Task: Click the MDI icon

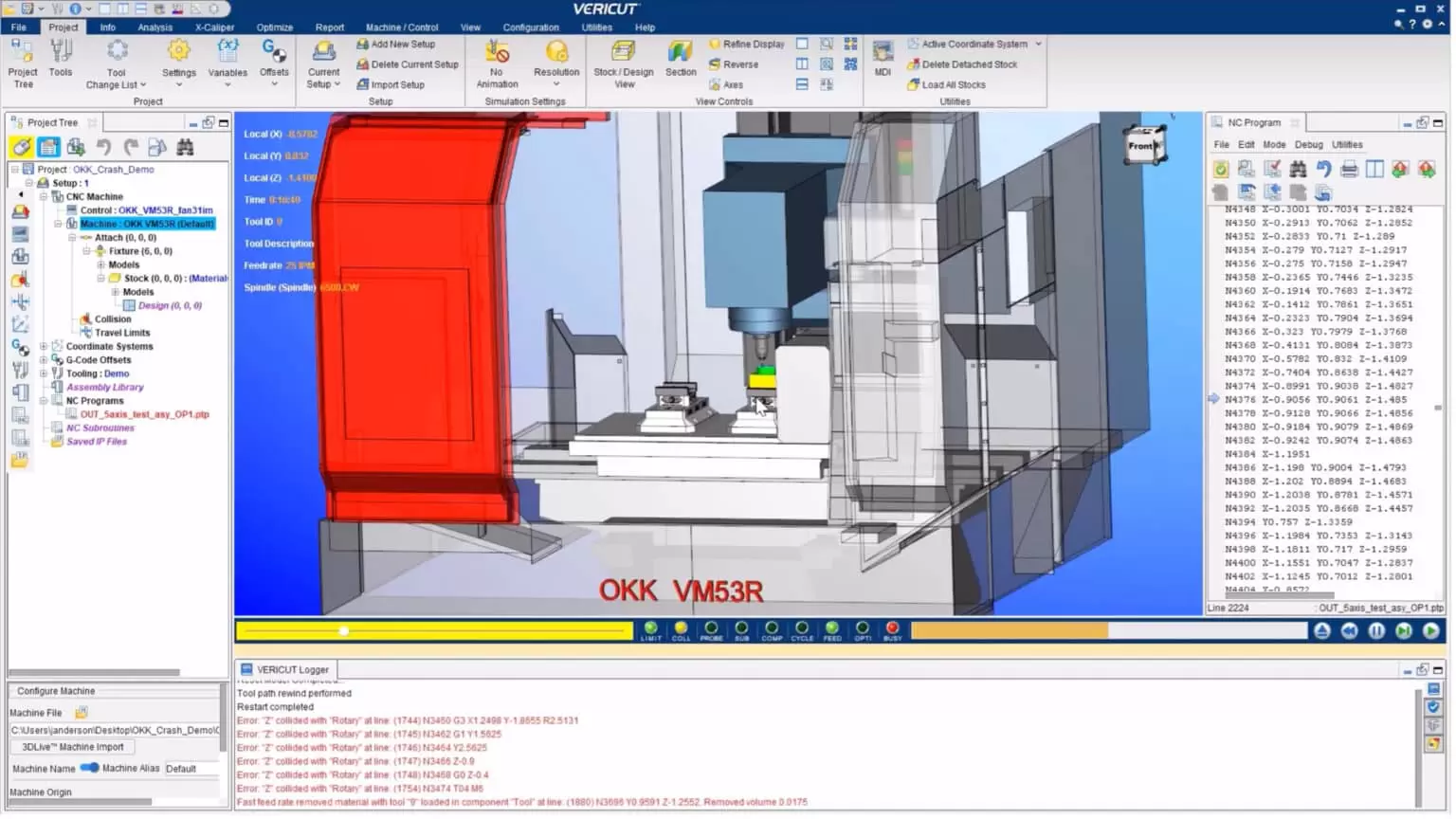Action: click(x=883, y=59)
